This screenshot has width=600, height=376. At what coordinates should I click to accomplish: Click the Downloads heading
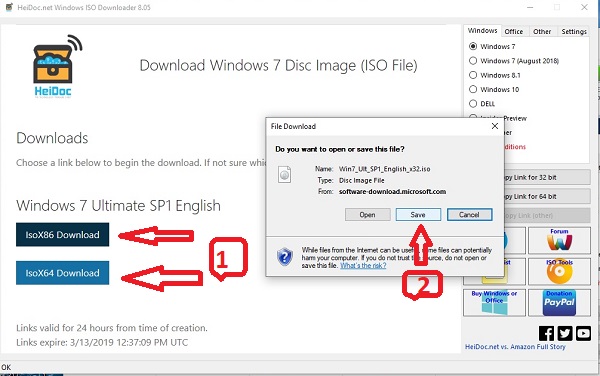[x=52, y=138]
